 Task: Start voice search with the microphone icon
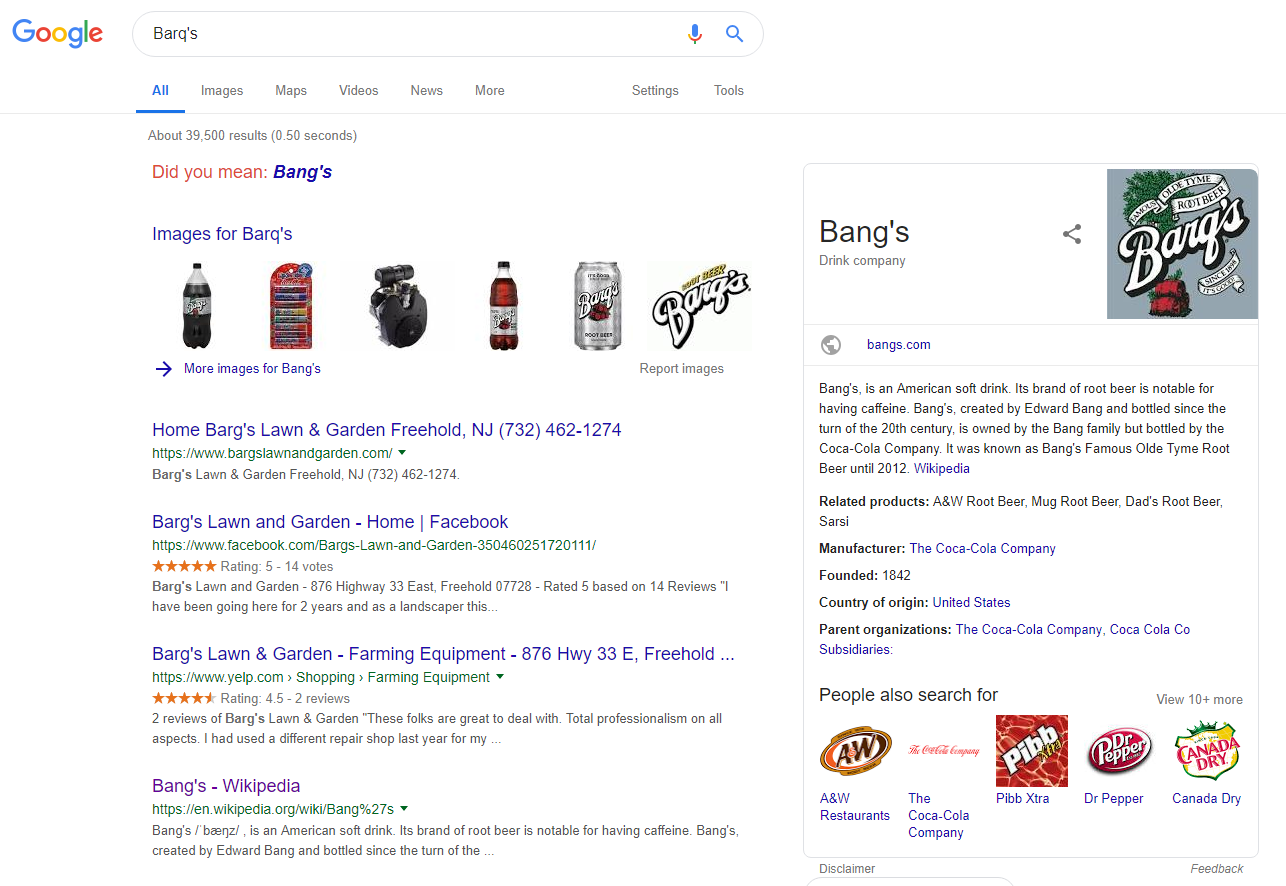[x=695, y=34]
